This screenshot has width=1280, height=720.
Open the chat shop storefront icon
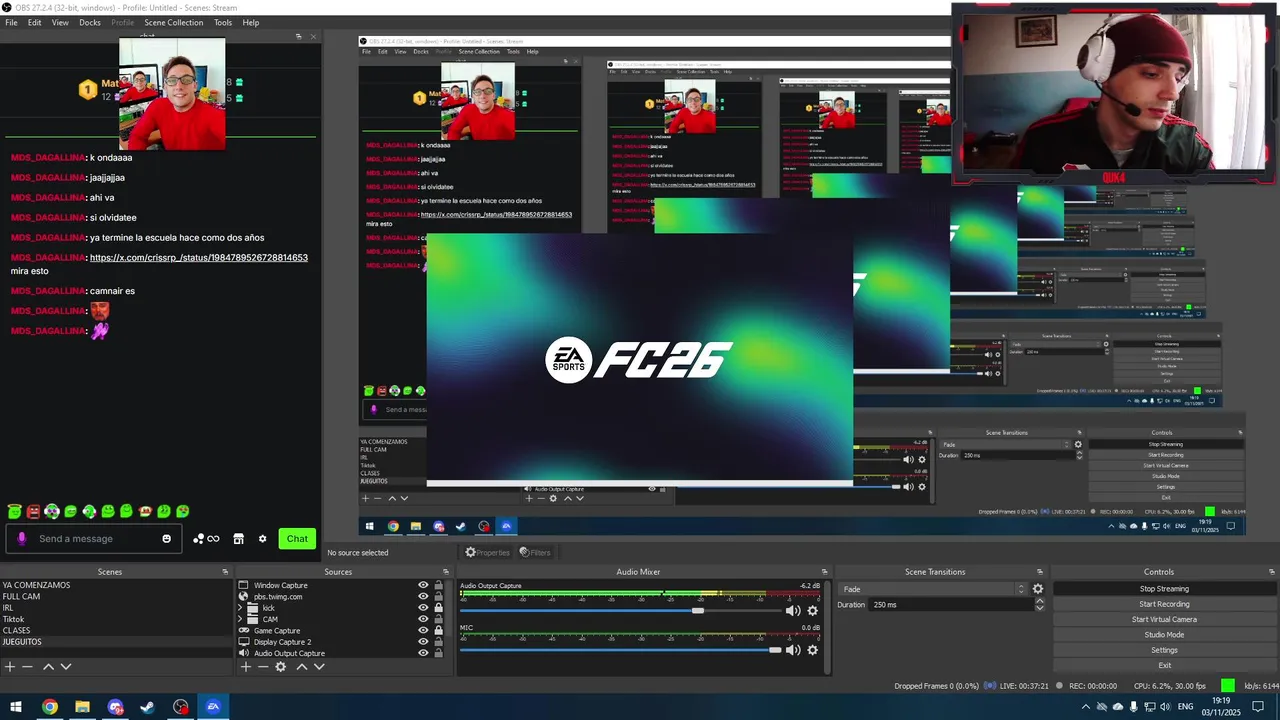coord(239,539)
